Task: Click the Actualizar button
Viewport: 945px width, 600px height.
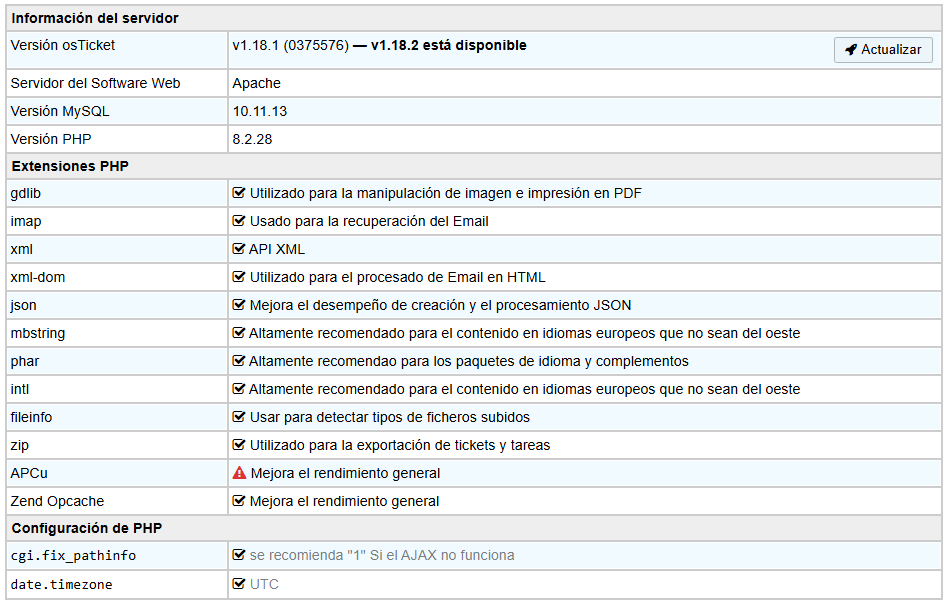Action: click(x=883, y=50)
